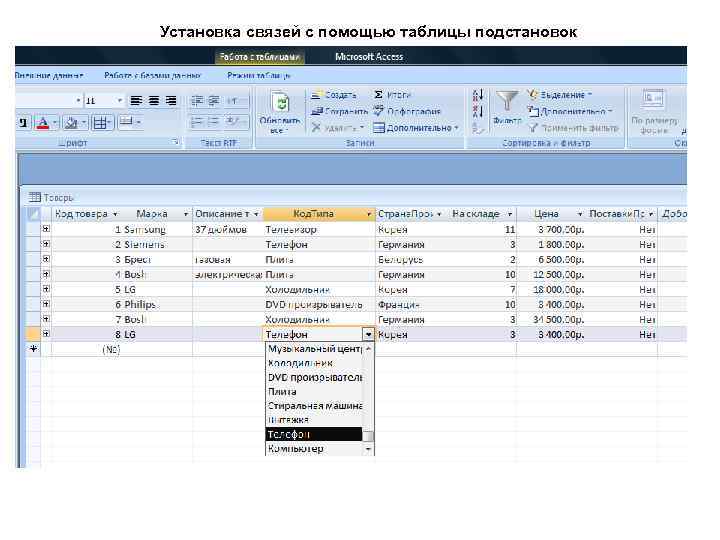Screen dimensions: 720x540
Task: Click the Обновить все refresh icon
Action: coord(281,102)
